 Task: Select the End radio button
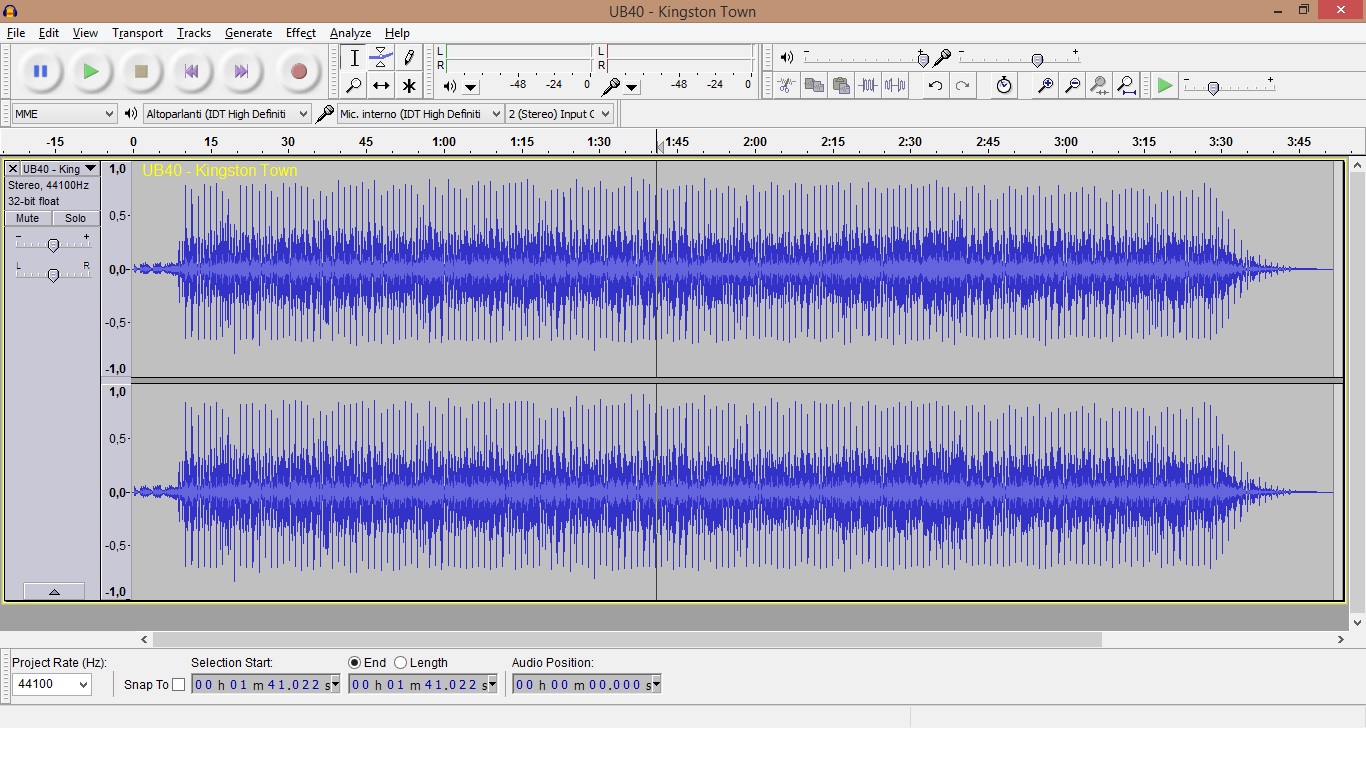coord(354,663)
